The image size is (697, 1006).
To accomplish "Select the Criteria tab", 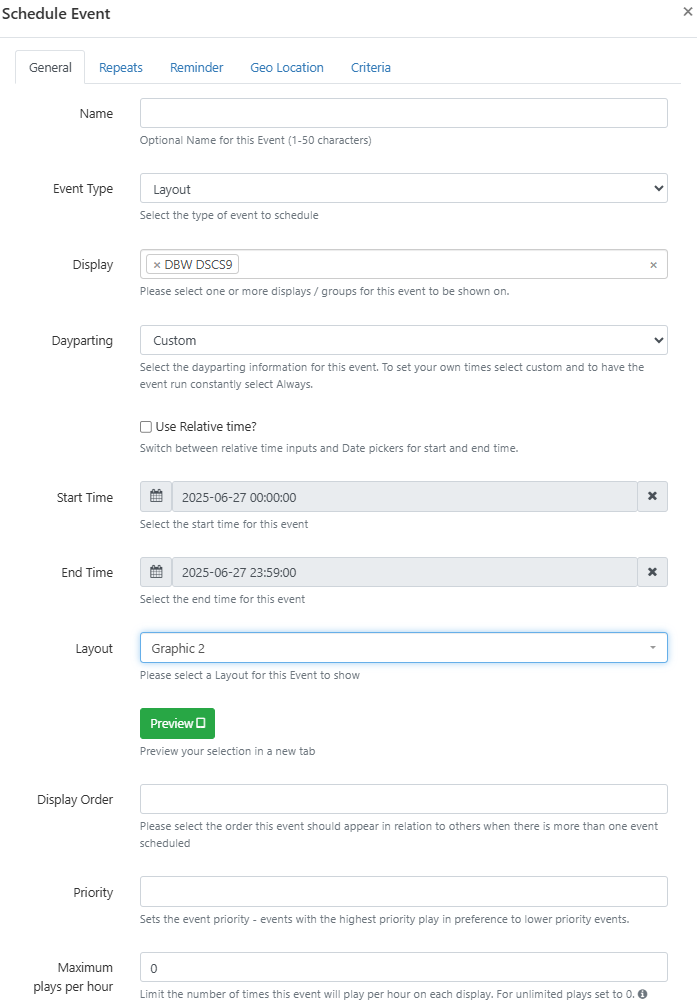I will (x=370, y=67).
